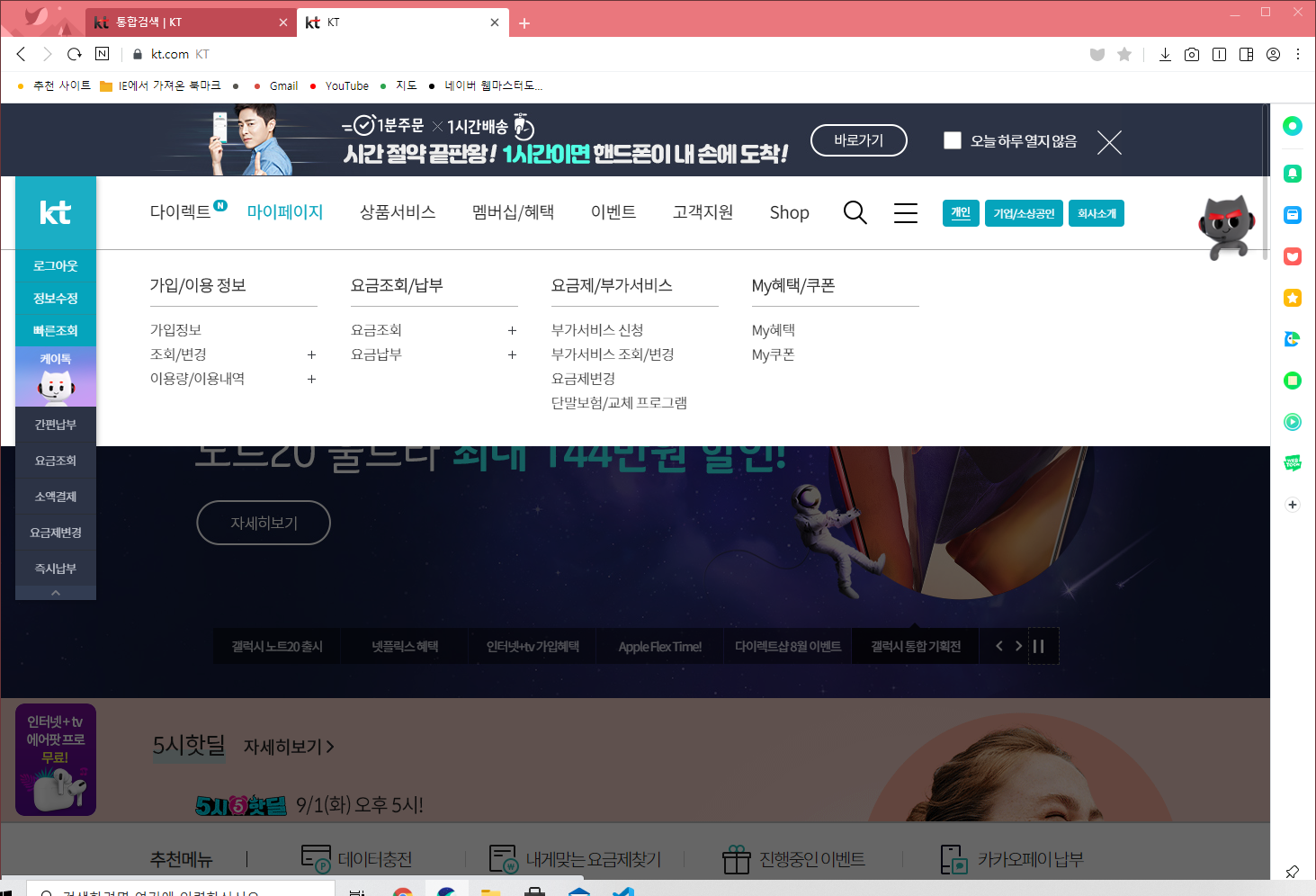The height and width of the screenshot is (896, 1316).
Task: Click the 인터넷+tv 에어팟프로 promo thumbnail
Action: [55, 759]
